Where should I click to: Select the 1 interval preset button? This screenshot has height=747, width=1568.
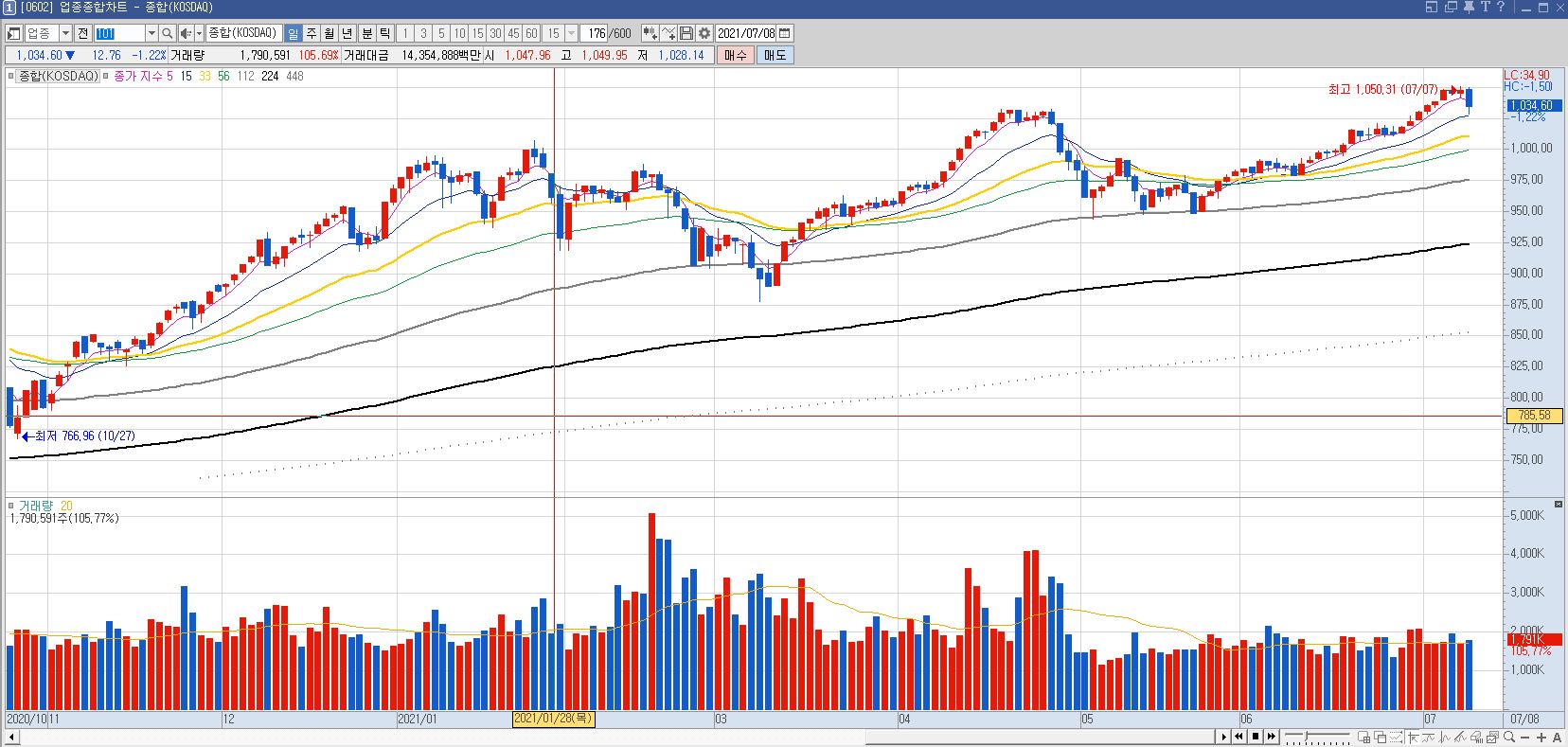point(405,33)
